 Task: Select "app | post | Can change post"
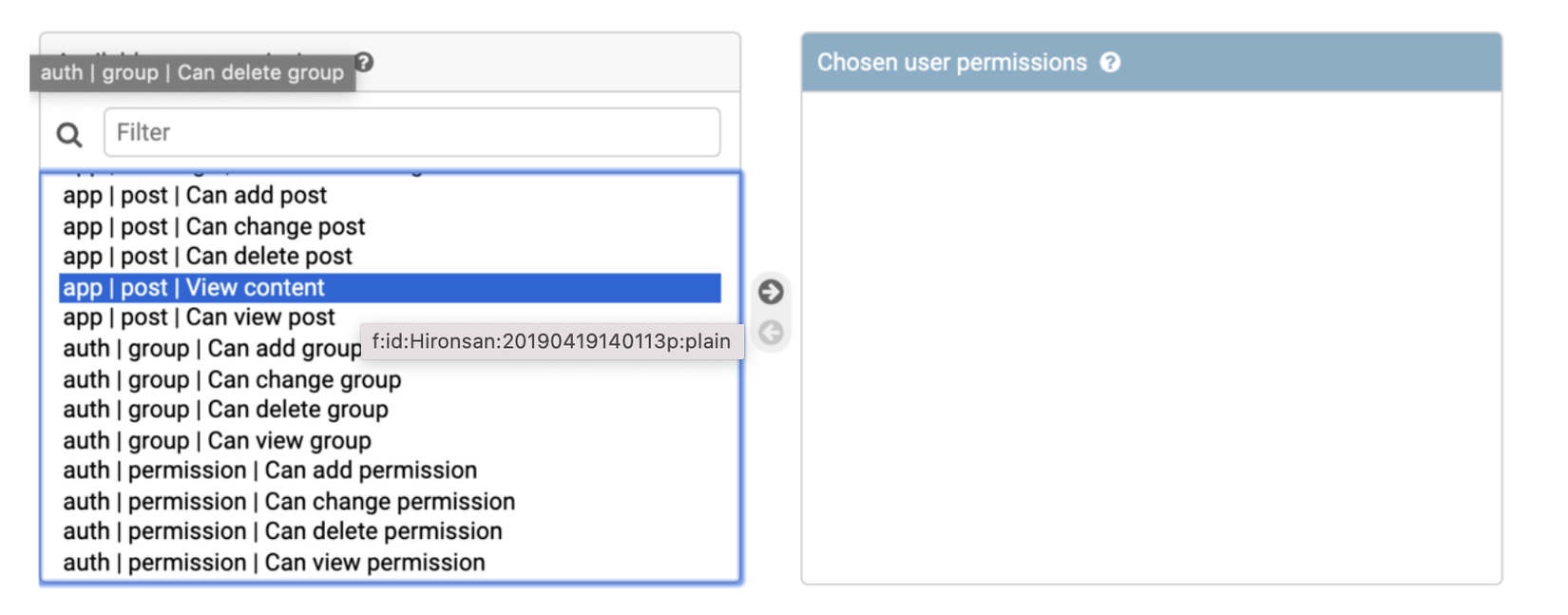pyautogui.click(x=214, y=227)
